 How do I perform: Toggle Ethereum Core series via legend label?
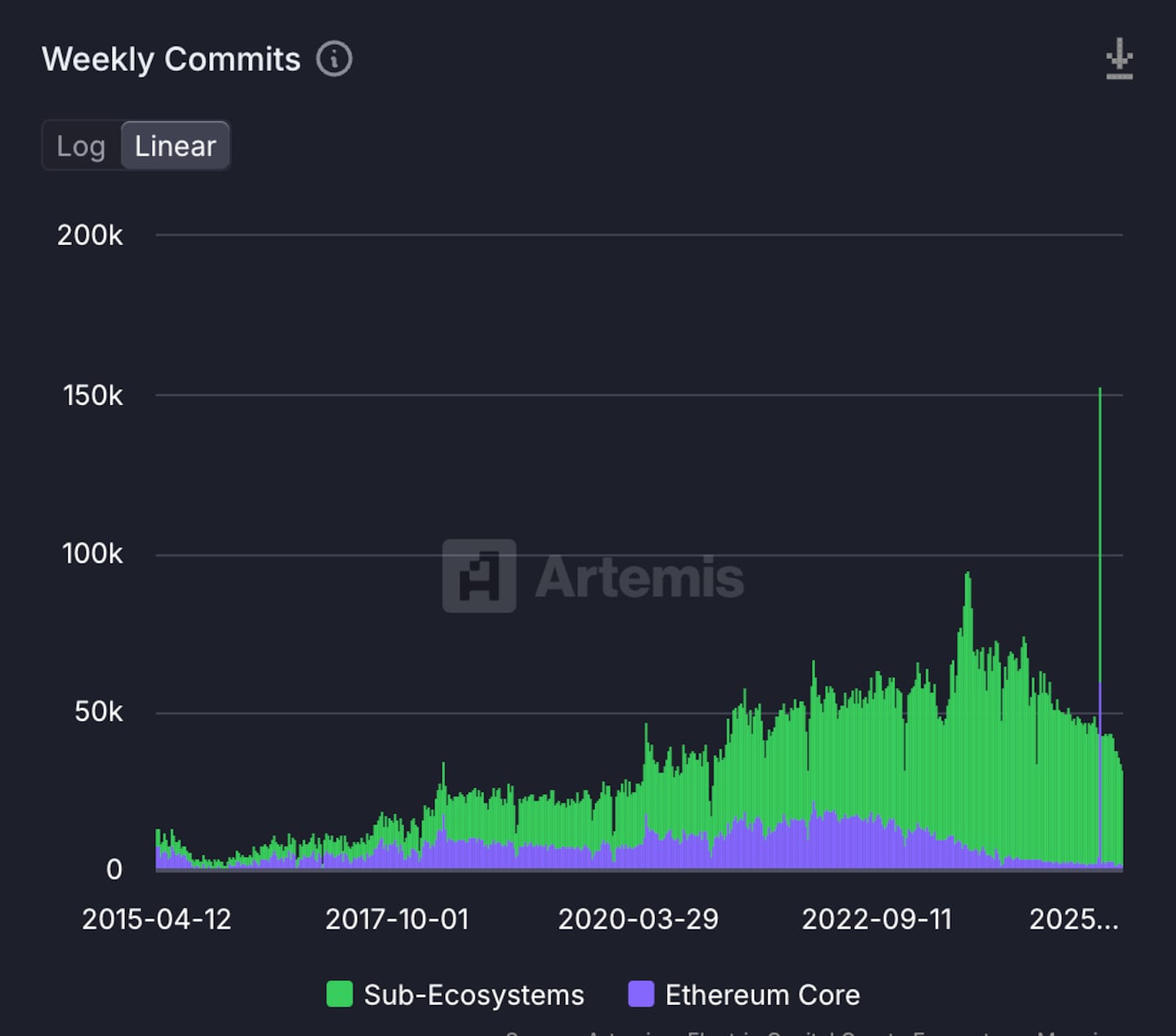click(x=762, y=994)
